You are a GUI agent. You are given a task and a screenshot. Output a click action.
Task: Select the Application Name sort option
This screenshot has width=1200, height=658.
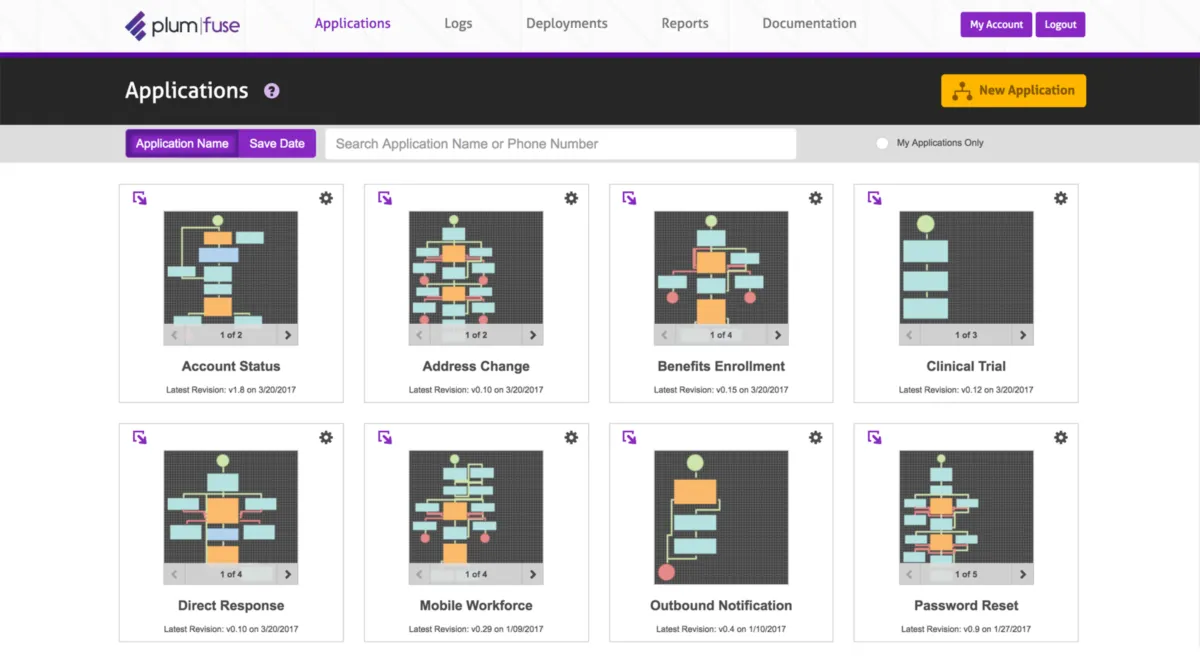[x=181, y=143]
